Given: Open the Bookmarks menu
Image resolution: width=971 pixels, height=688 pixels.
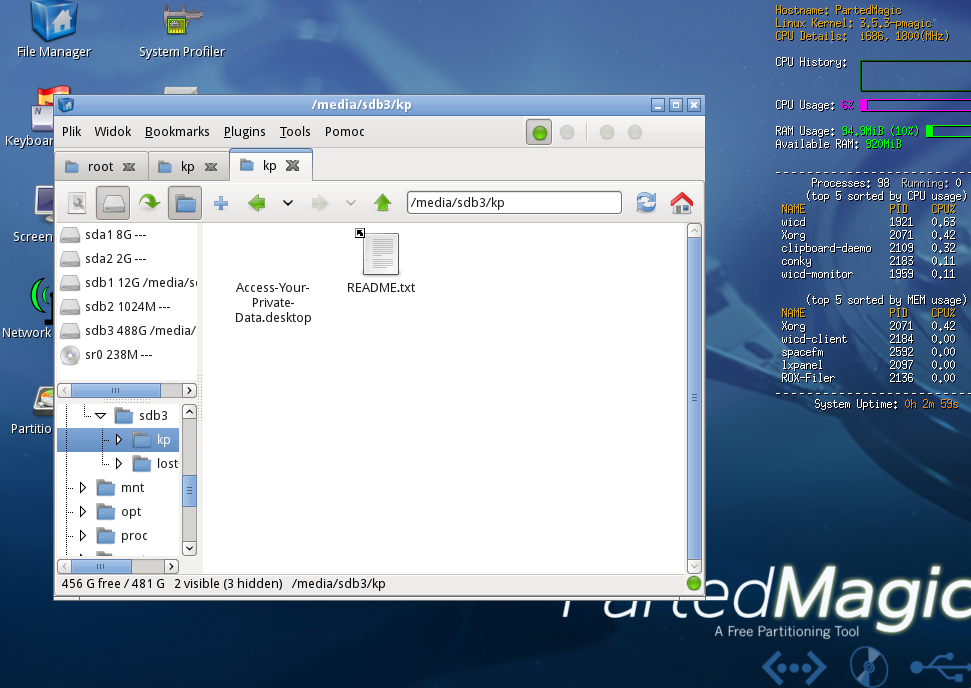Looking at the screenshot, I should tap(177, 131).
